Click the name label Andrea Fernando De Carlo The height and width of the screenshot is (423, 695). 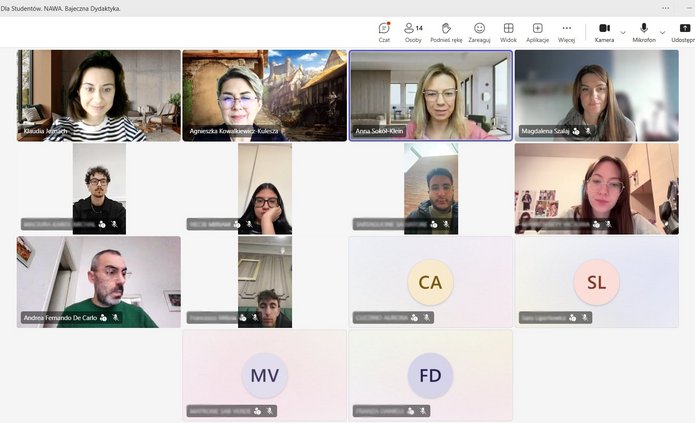click(60, 317)
